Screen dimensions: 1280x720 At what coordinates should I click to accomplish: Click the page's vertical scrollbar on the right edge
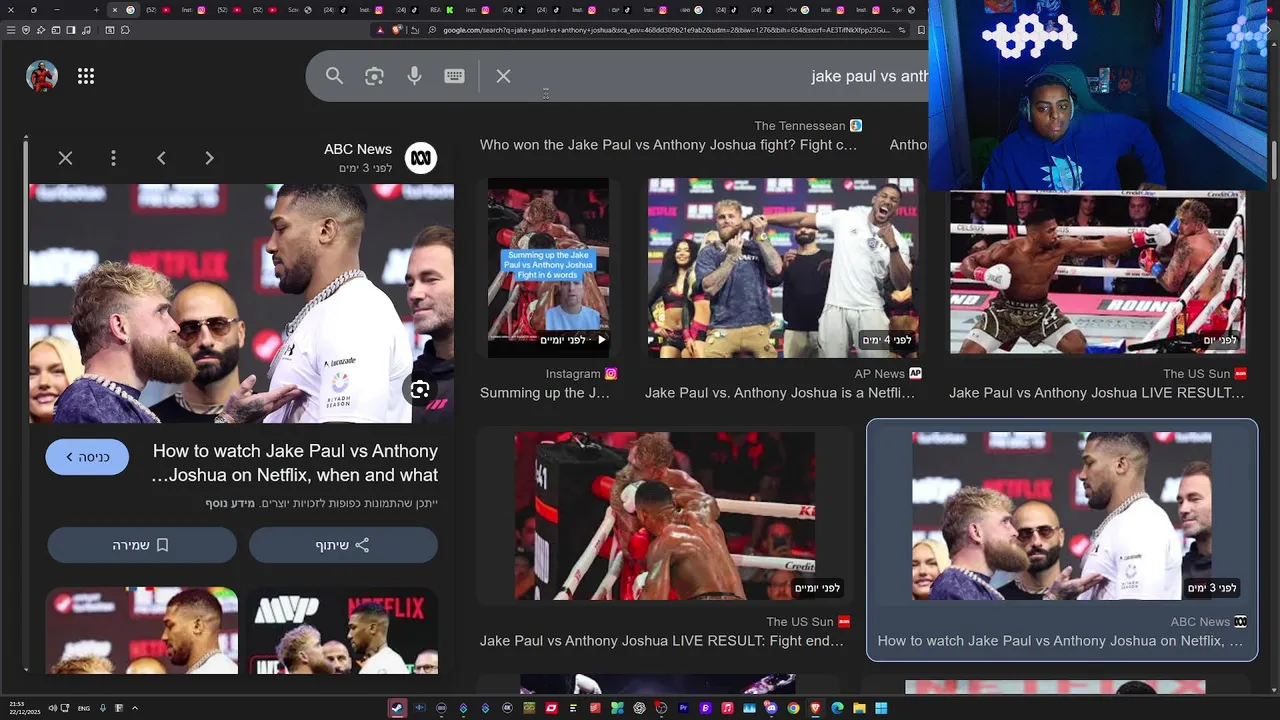pyautogui.click(x=1273, y=160)
